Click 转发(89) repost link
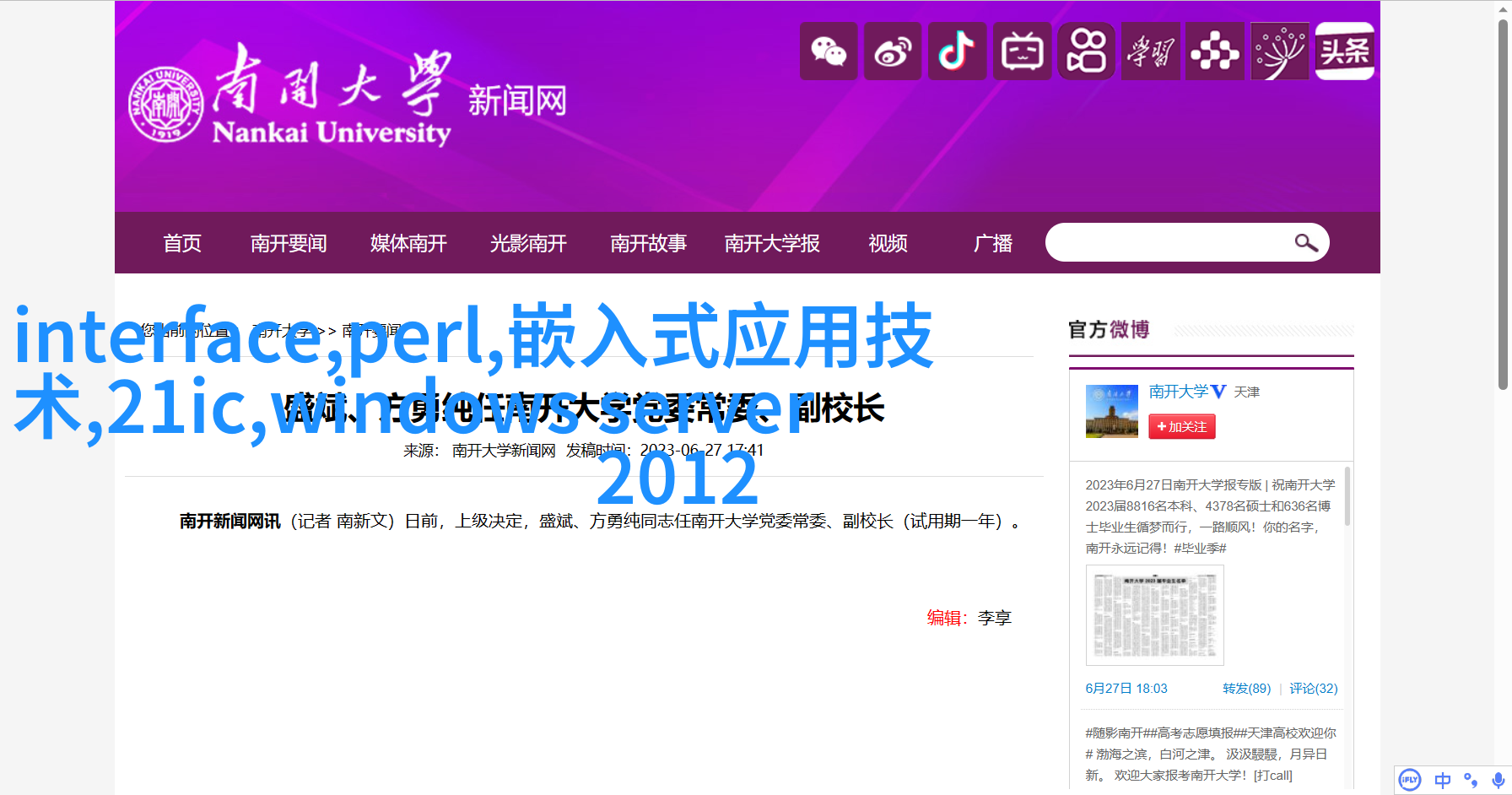This screenshot has height=795, width=1512. (1246, 689)
